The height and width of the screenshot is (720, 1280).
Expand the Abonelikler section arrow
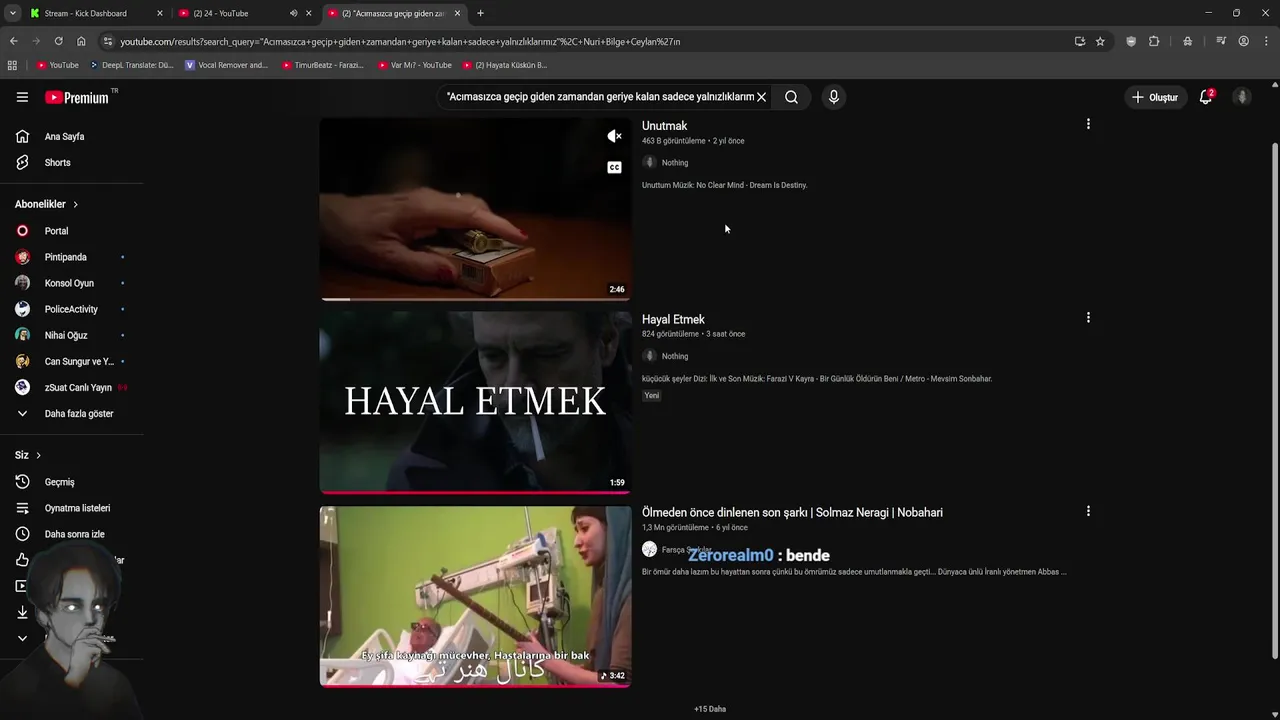75,204
